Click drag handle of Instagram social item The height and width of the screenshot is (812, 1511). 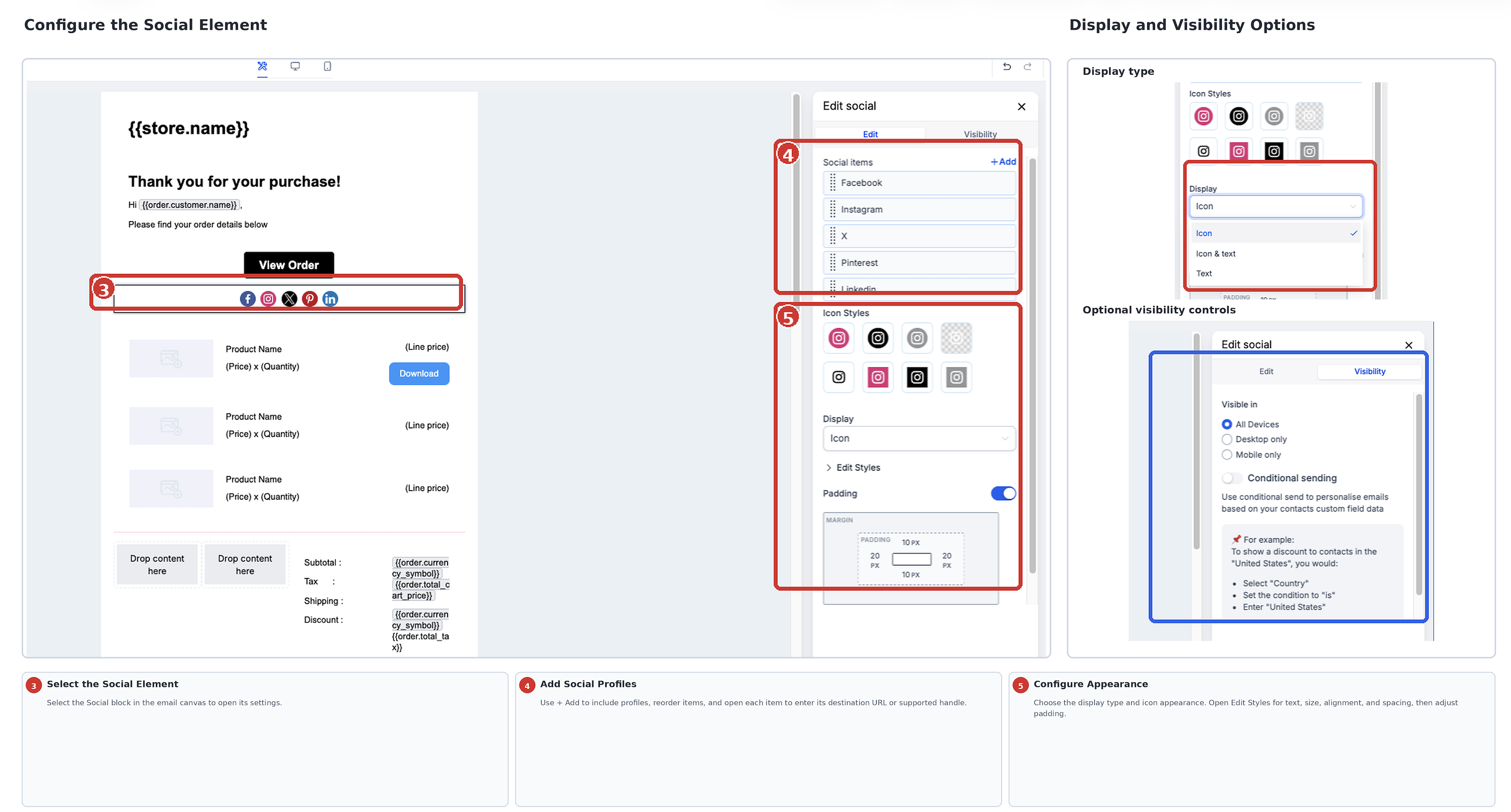[x=832, y=209]
